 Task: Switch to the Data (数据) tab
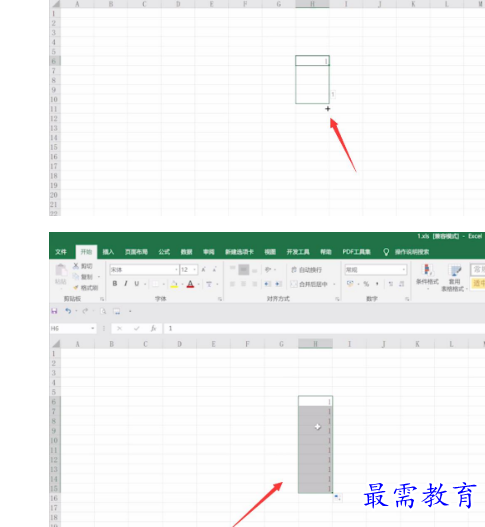pos(187,252)
